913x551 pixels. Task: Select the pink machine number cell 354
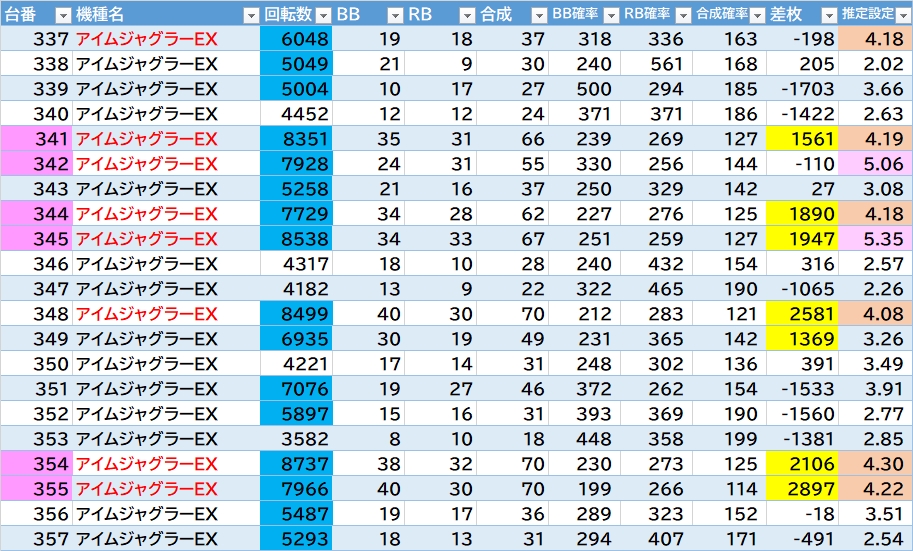[37, 464]
